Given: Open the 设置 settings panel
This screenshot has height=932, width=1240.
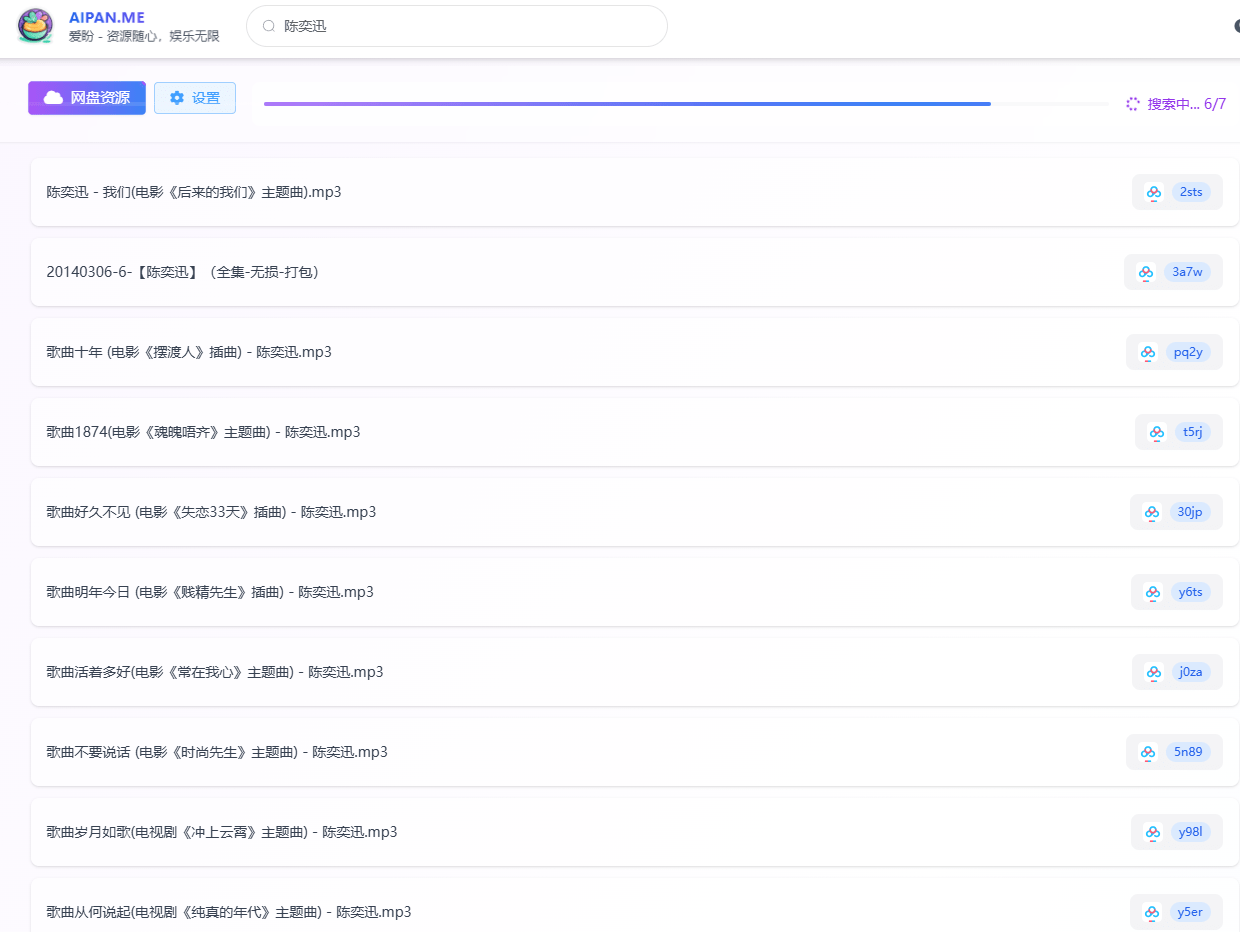Looking at the screenshot, I should 194,97.
